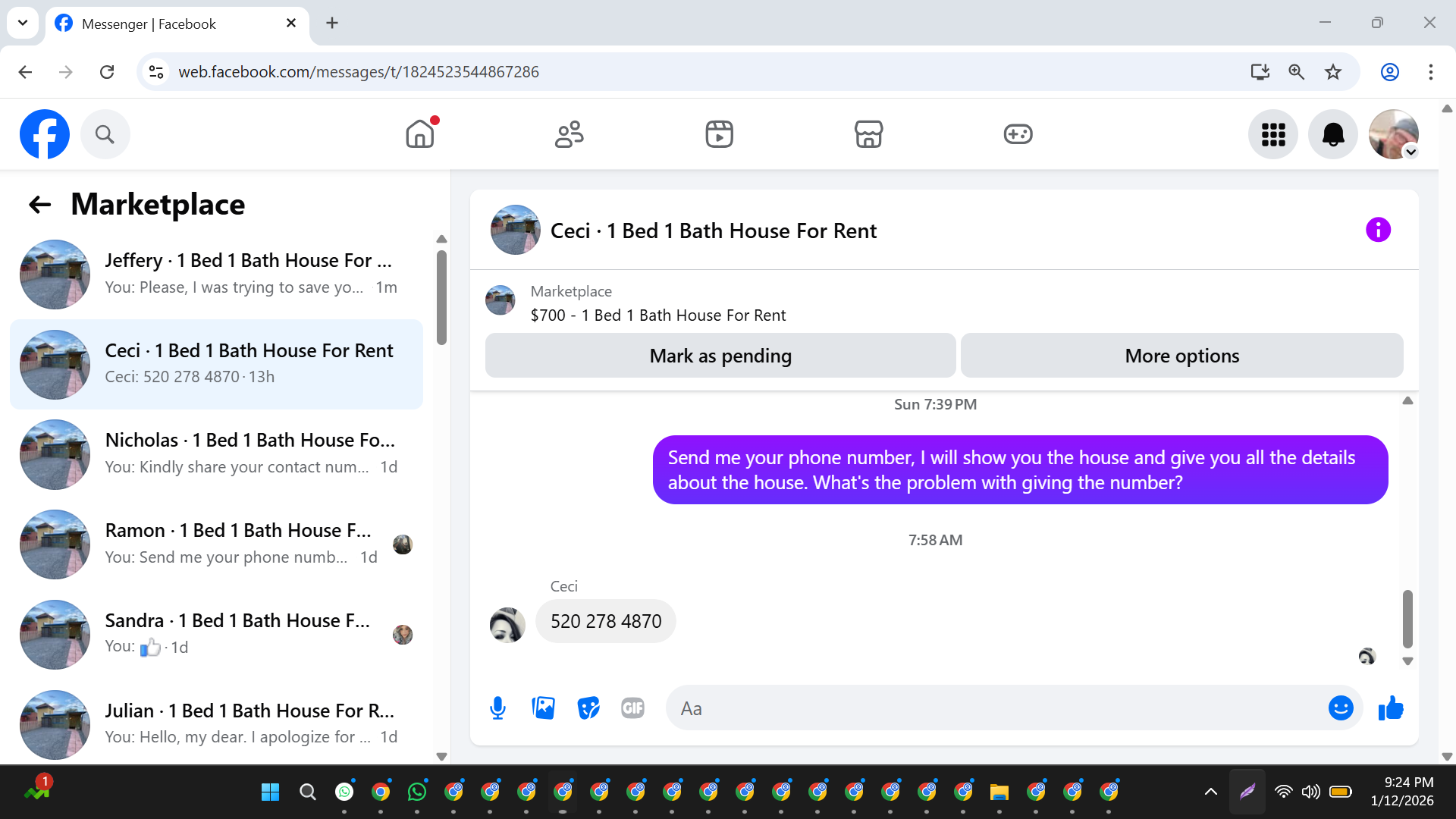Show hidden system tray icons
1456x819 pixels.
(x=1210, y=792)
